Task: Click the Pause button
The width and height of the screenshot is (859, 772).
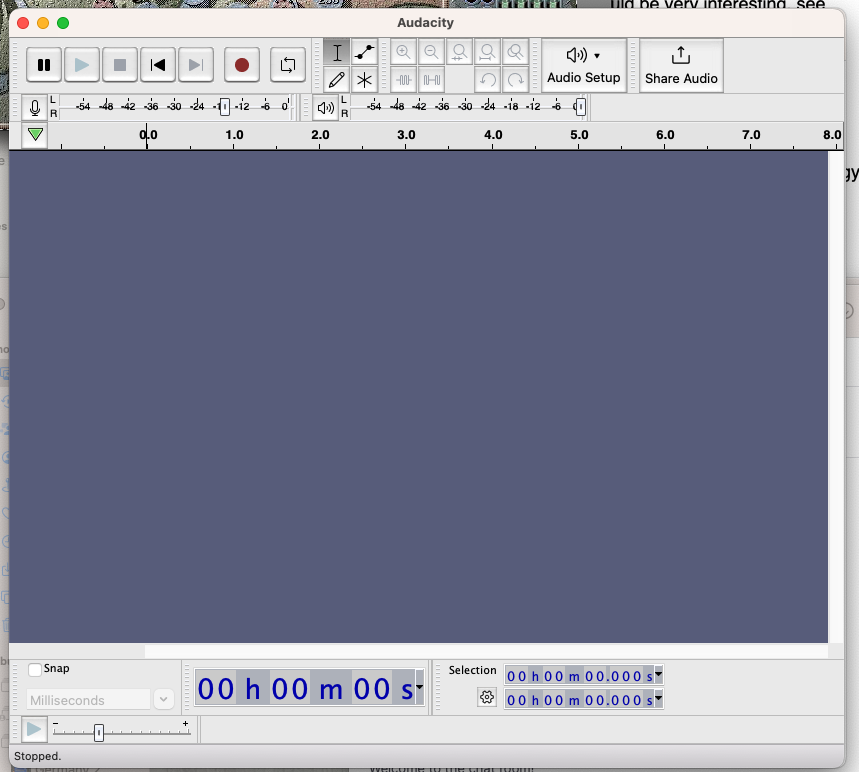Action: pos(44,65)
